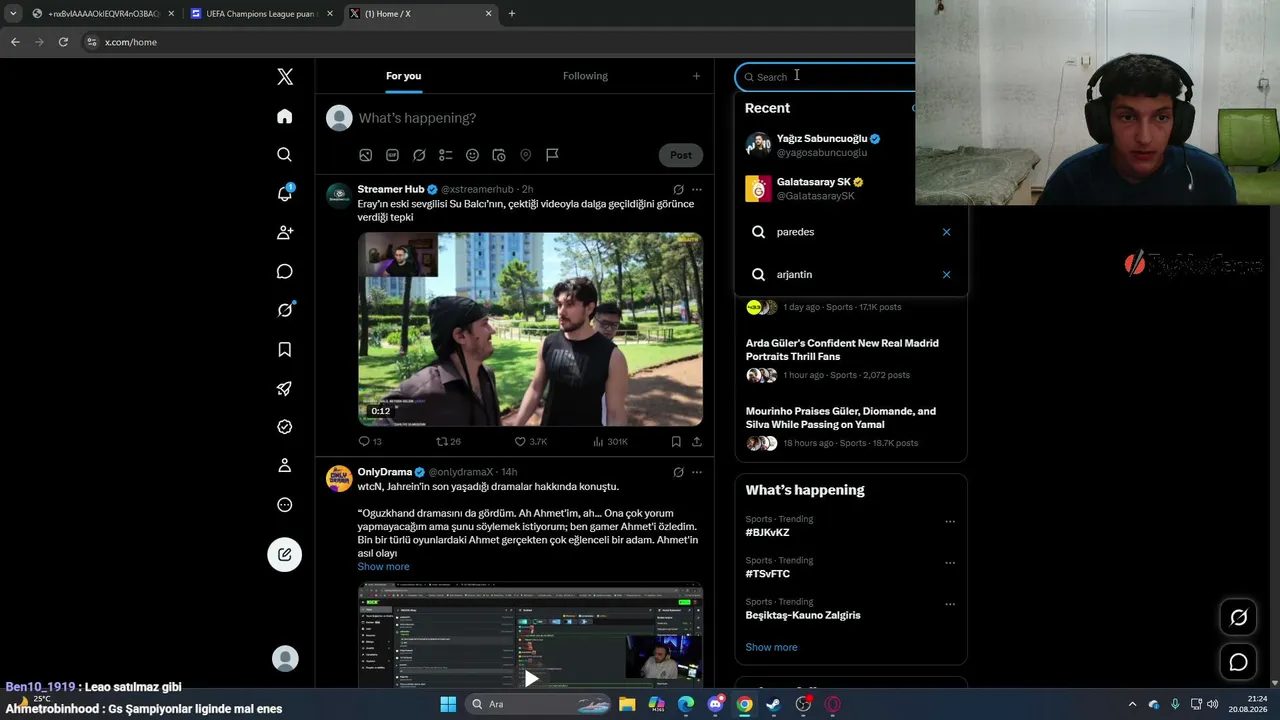This screenshot has height=720, width=1280.
Task: Remove paredes from recent searches
Action: point(946,232)
